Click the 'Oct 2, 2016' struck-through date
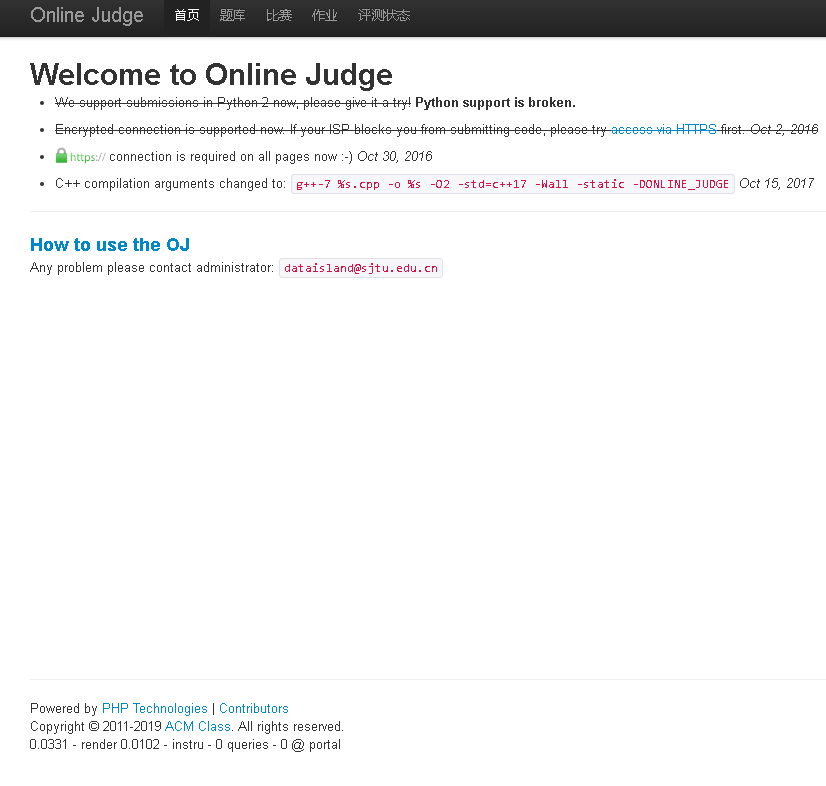826x786 pixels. pos(784,129)
